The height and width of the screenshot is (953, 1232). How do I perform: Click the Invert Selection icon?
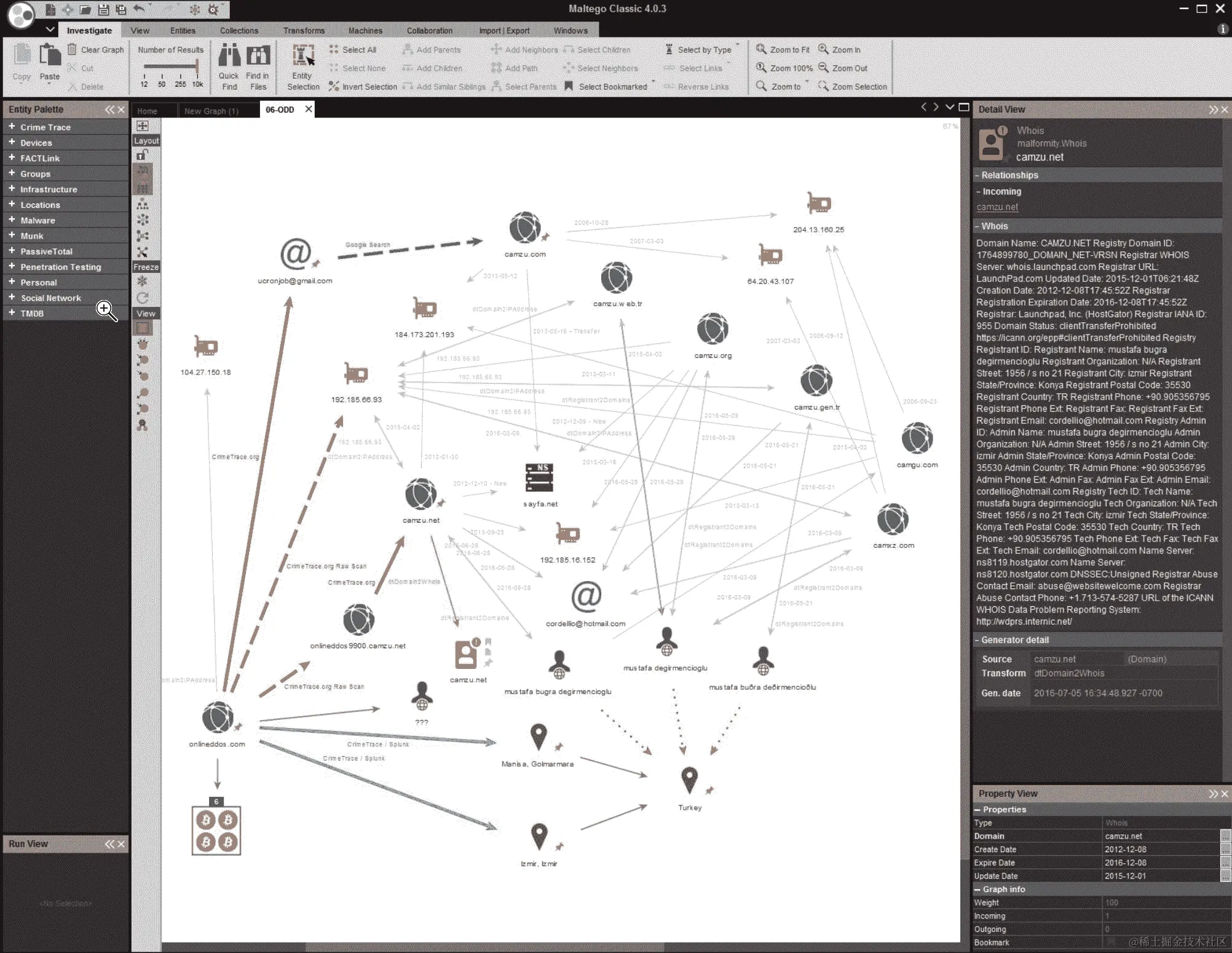[x=334, y=87]
